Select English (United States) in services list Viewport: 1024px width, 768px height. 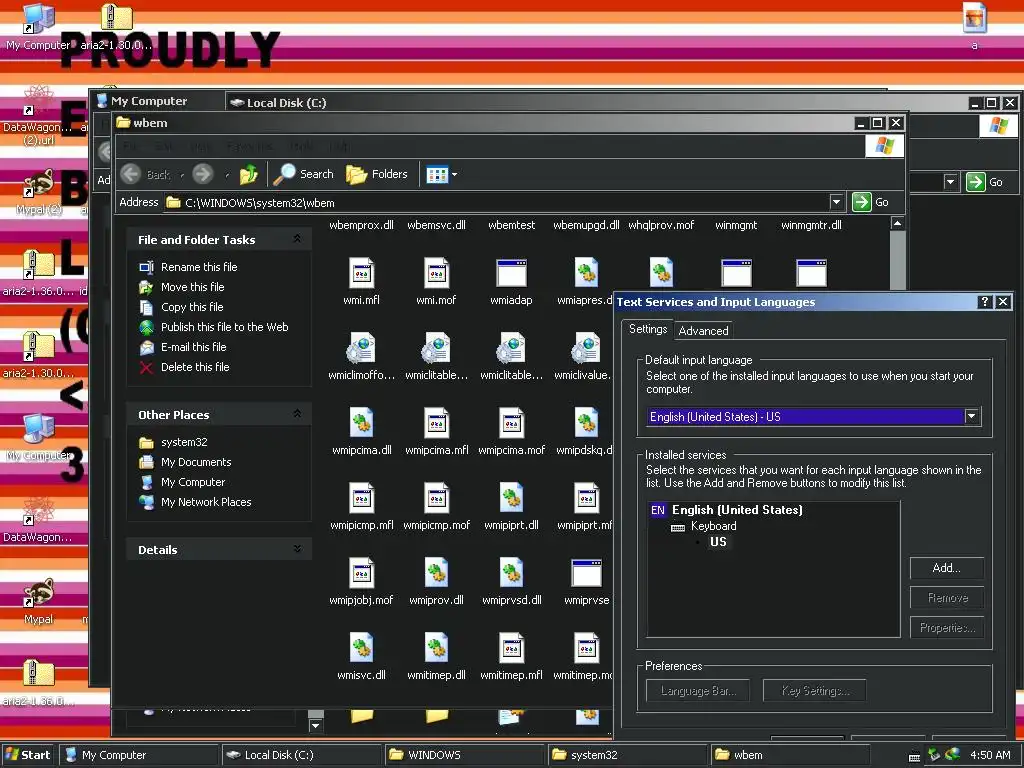[737, 510]
